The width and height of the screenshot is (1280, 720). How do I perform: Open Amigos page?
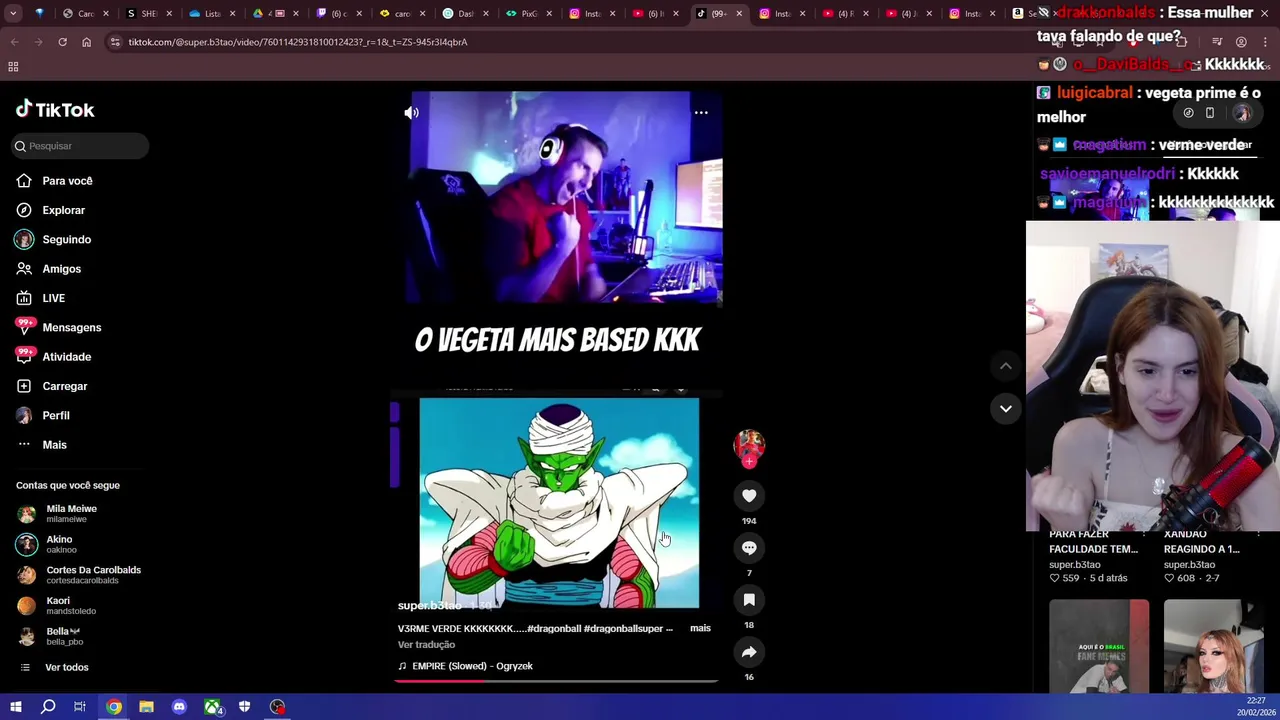(61, 269)
